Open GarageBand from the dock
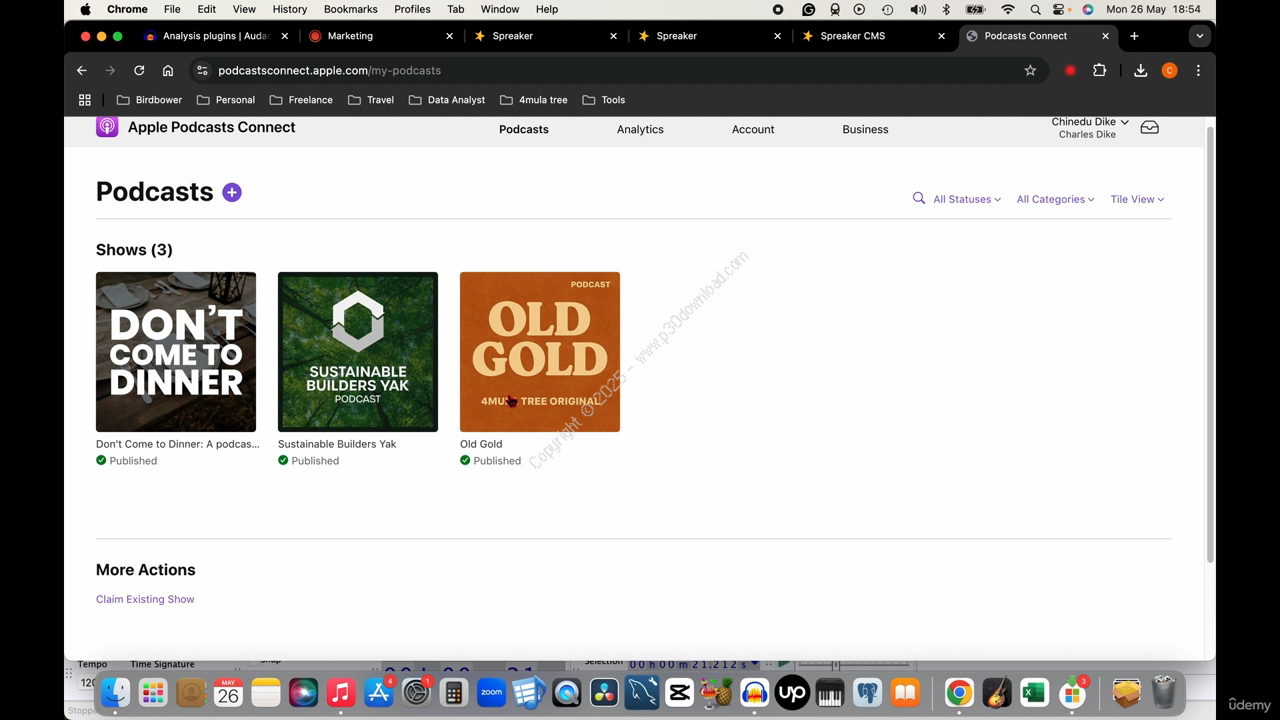Image resolution: width=1280 pixels, height=720 pixels. coord(996,692)
